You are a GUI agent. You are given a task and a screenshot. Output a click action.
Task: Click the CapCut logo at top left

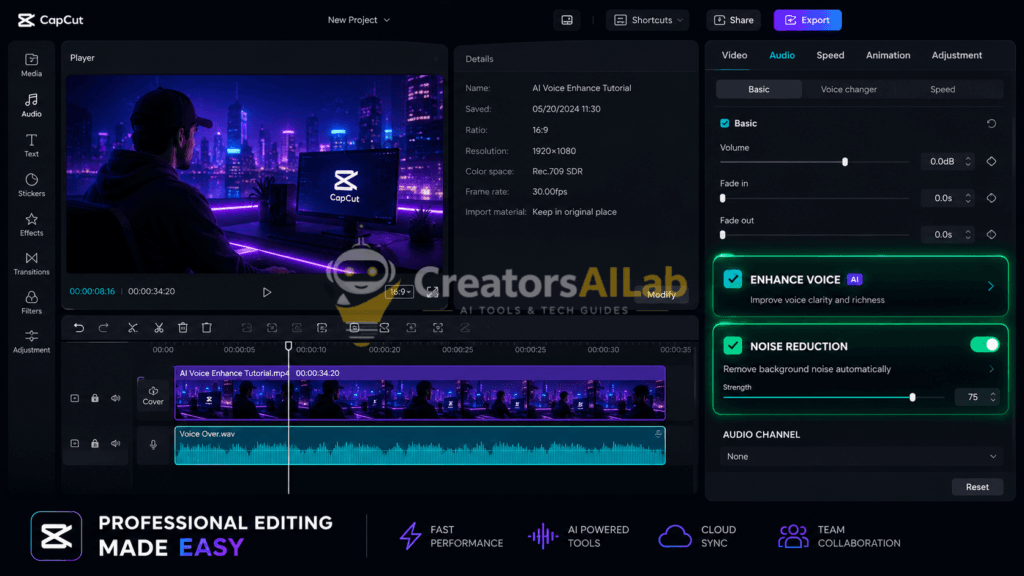pyautogui.click(x=51, y=20)
